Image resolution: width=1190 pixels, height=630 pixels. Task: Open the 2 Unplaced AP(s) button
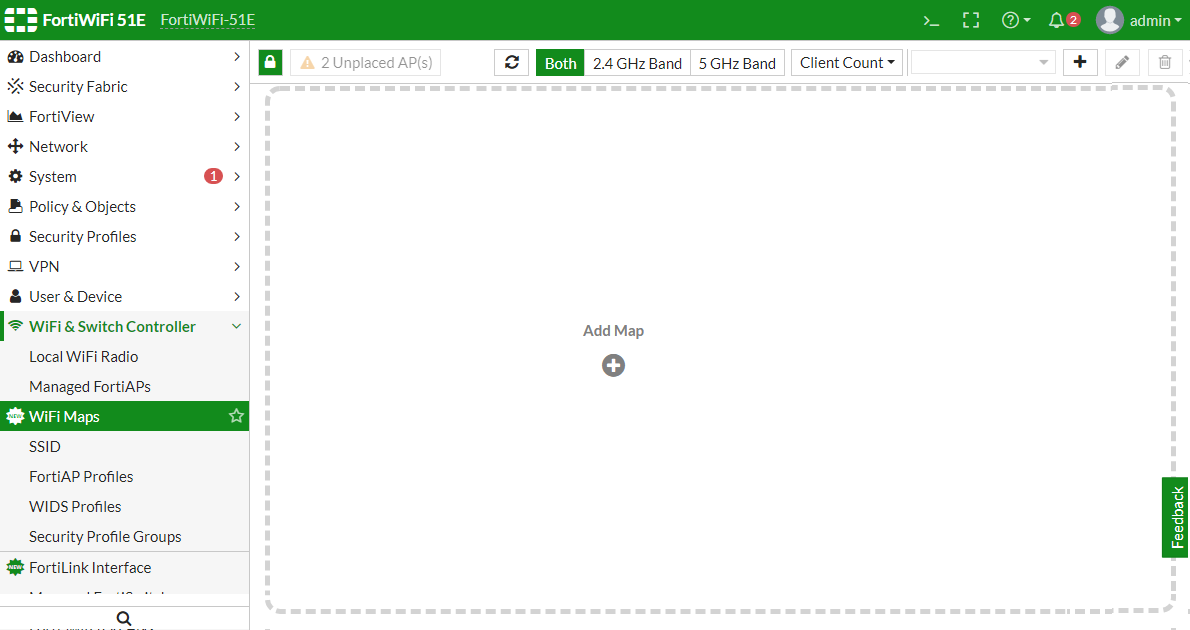(366, 62)
